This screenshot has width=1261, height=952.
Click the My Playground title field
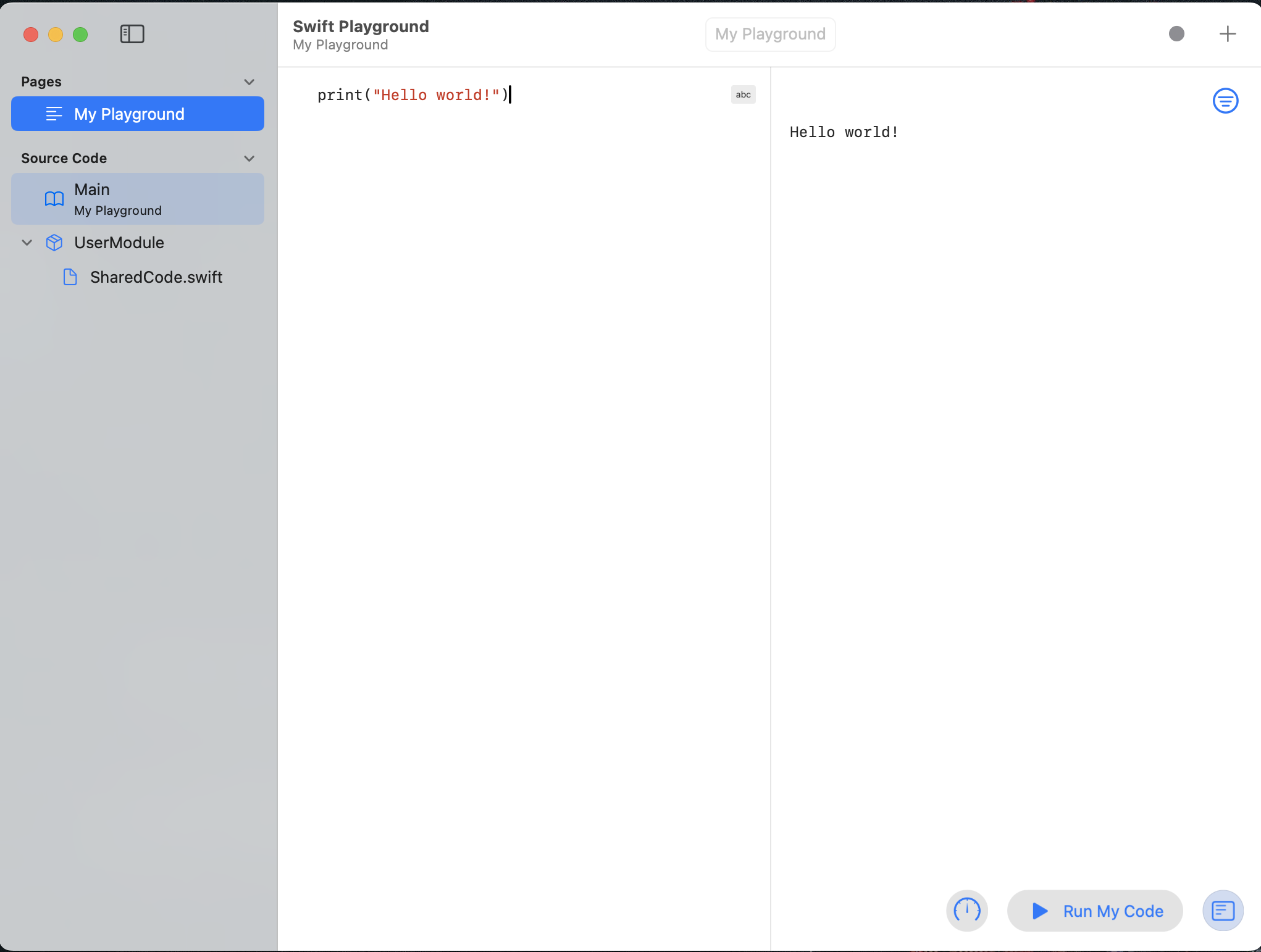[770, 34]
